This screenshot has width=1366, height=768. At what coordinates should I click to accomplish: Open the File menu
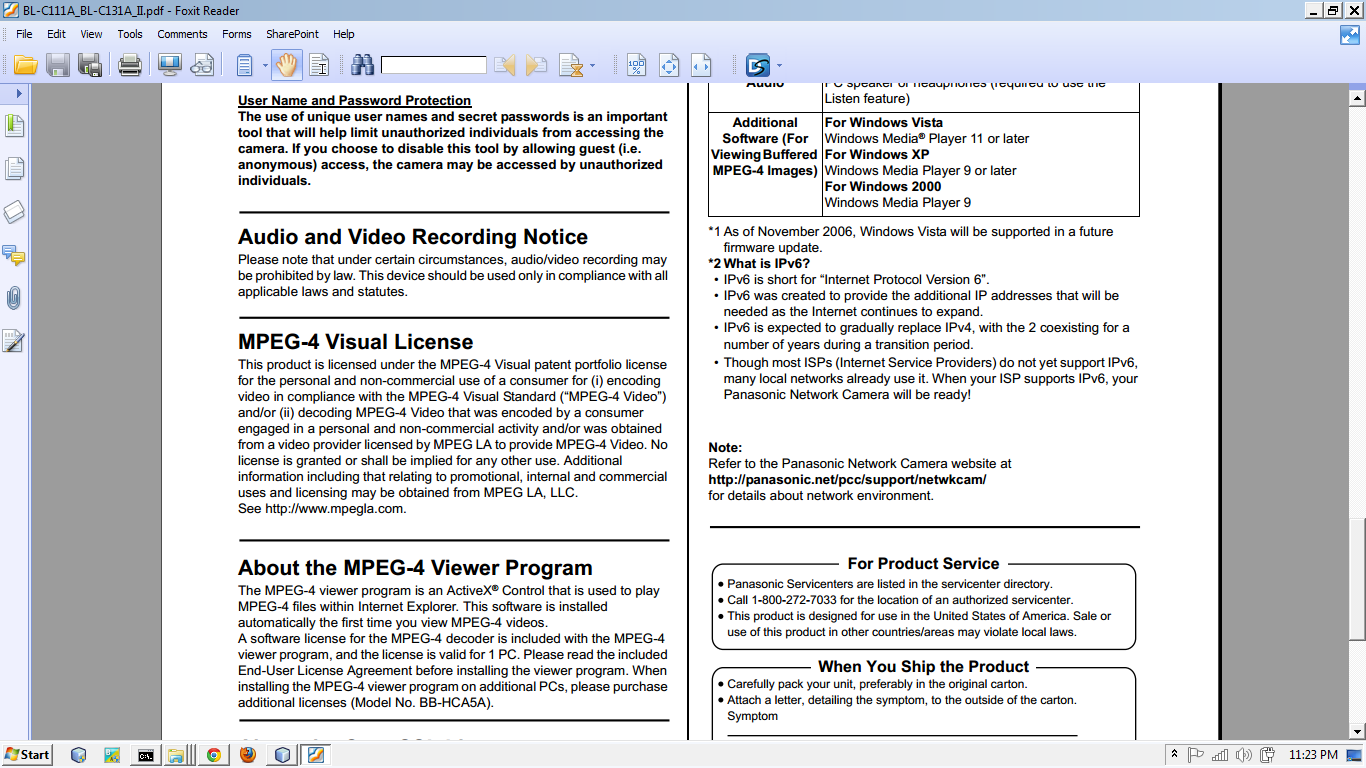pyautogui.click(x=24, y=34)
